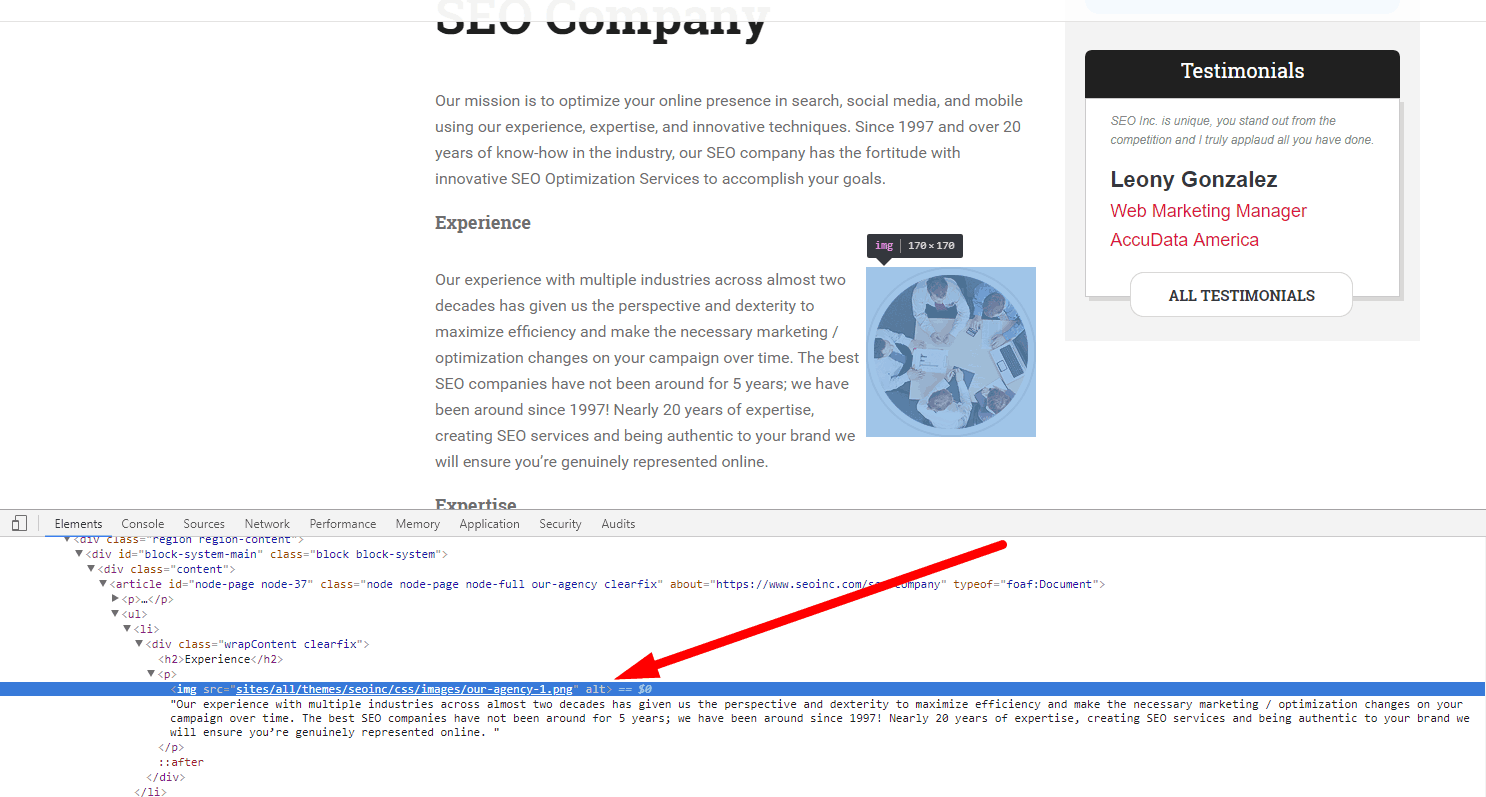1486x797 pixels.
Task: Switch to the Security tab
Action: 560,524
